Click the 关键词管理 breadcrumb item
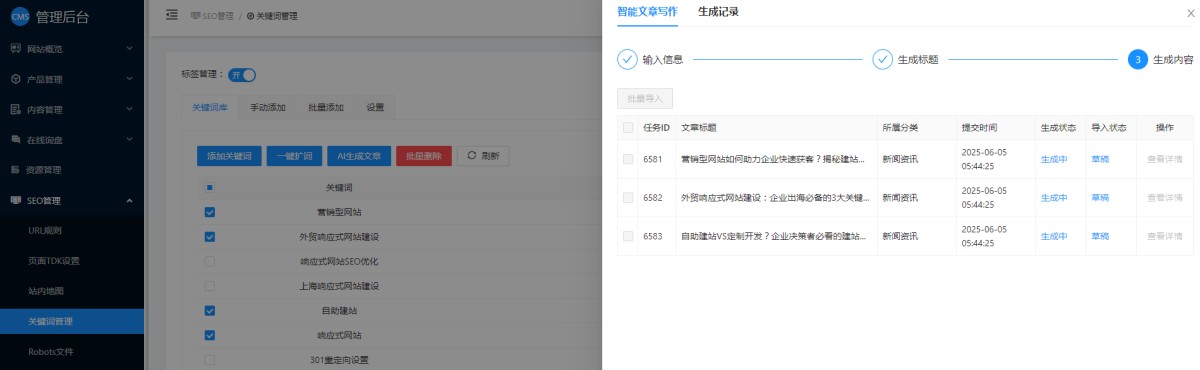This screenshot has height=370, width=1200. coord(272,16)
